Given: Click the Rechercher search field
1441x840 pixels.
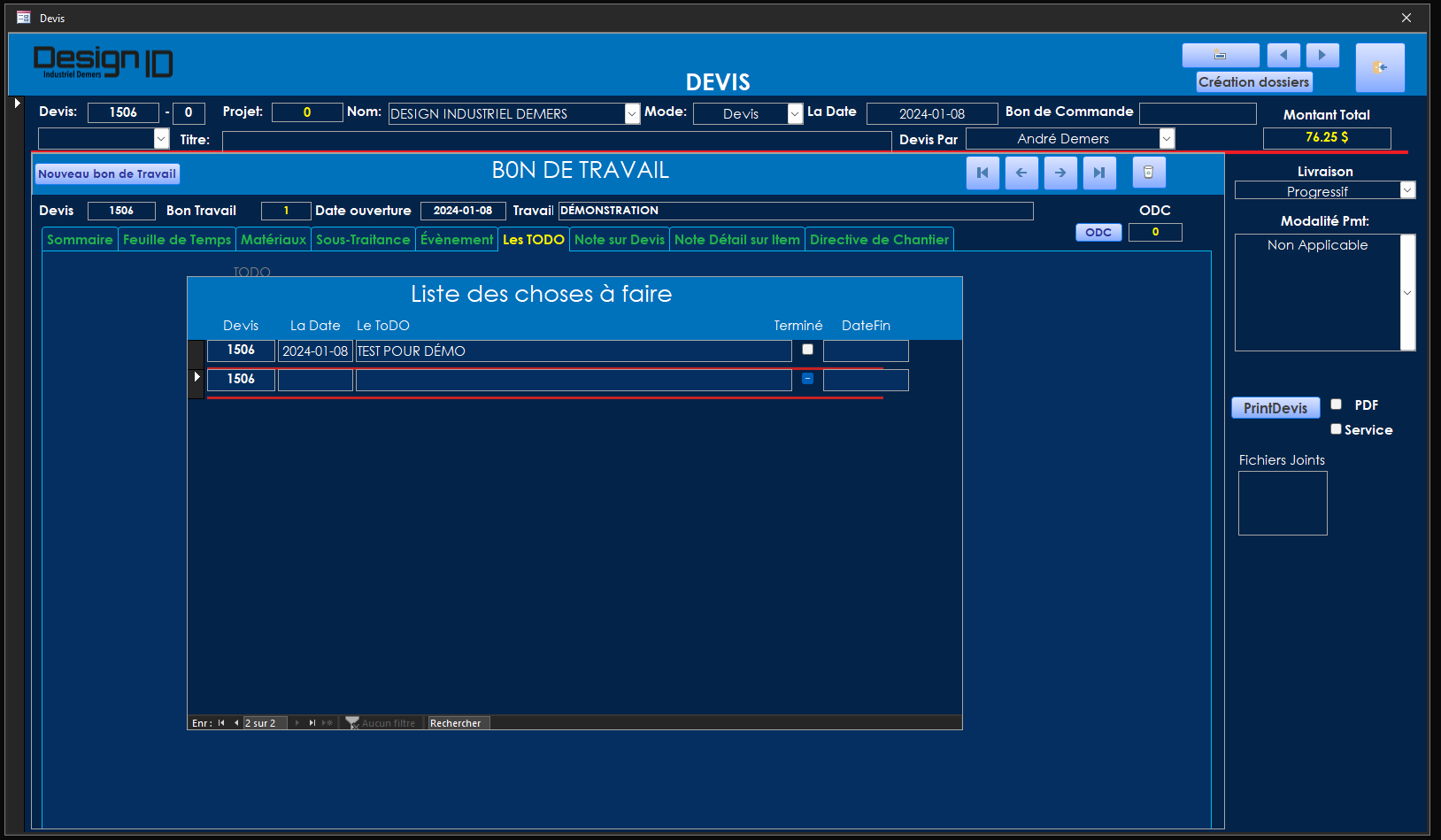Looking at the screenshot, I should pyautogui.click(x=458, y=723).
